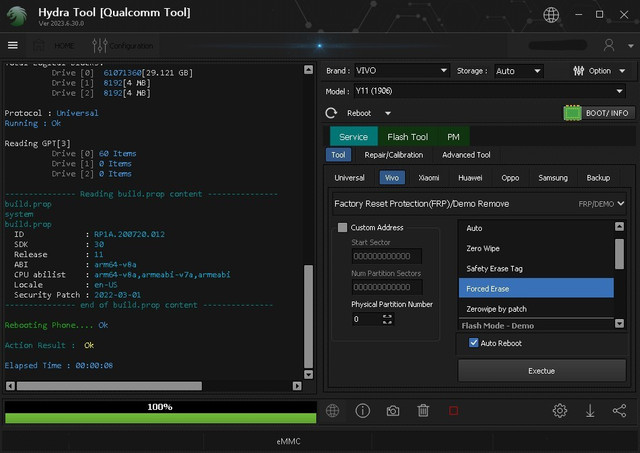The image size is (640, 453).
Task: Open the Model dropdown showing Y11 (1906)
Action: coord(489,91)
